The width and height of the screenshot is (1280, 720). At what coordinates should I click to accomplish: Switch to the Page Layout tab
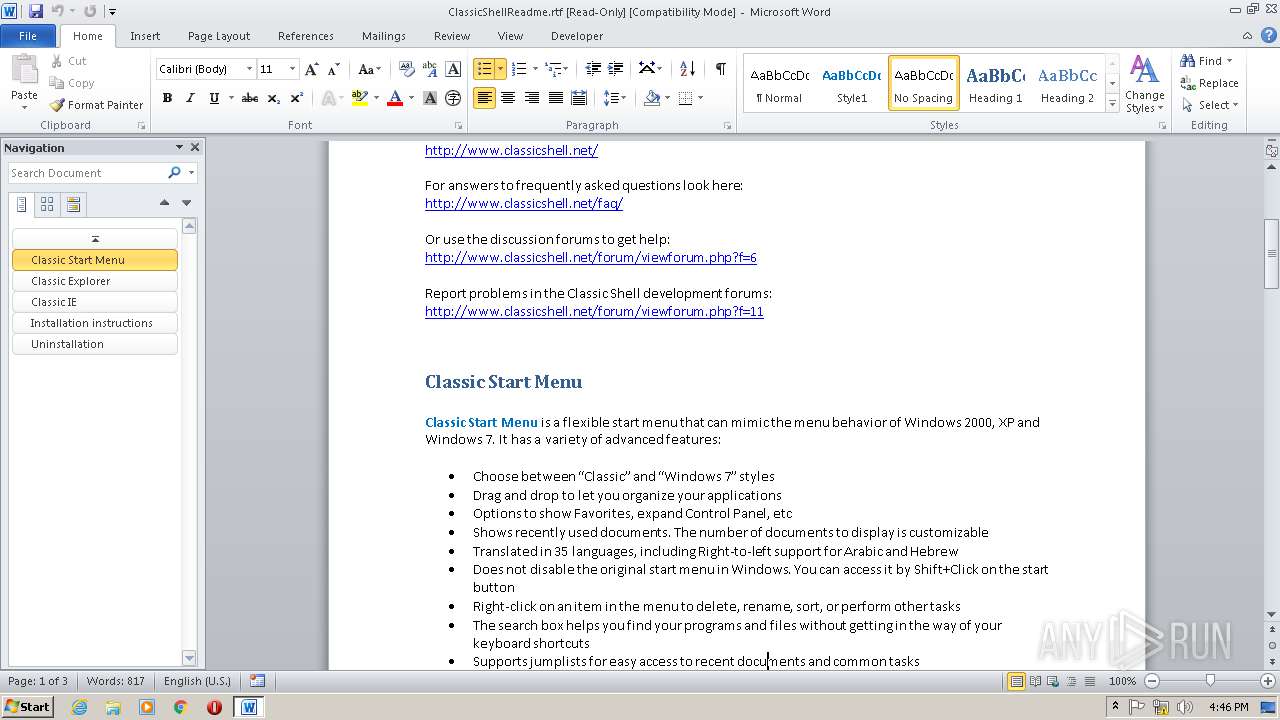(219, 36)
